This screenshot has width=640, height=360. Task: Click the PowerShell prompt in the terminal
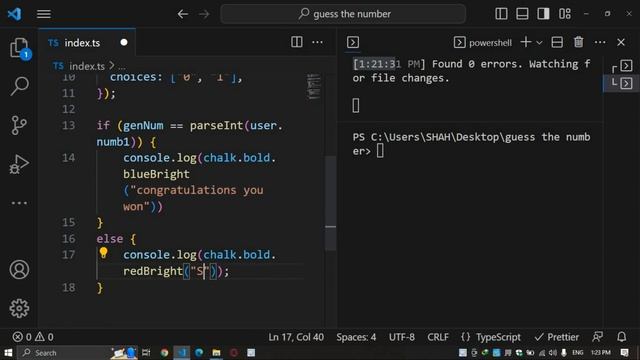coord(471,144)
